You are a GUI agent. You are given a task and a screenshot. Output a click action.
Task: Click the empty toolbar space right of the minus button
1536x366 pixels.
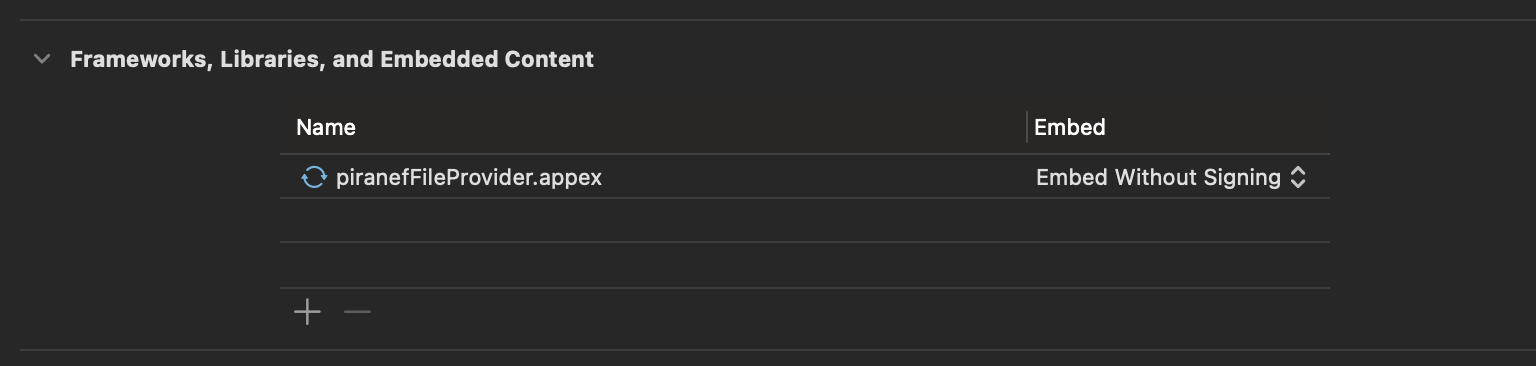click(x=850, y=312)
